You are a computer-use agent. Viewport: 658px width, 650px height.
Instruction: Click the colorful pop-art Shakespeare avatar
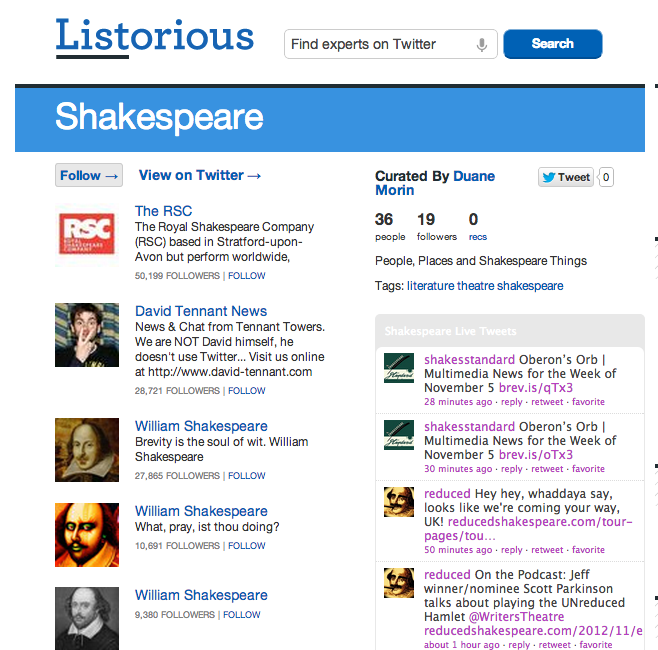87,535
